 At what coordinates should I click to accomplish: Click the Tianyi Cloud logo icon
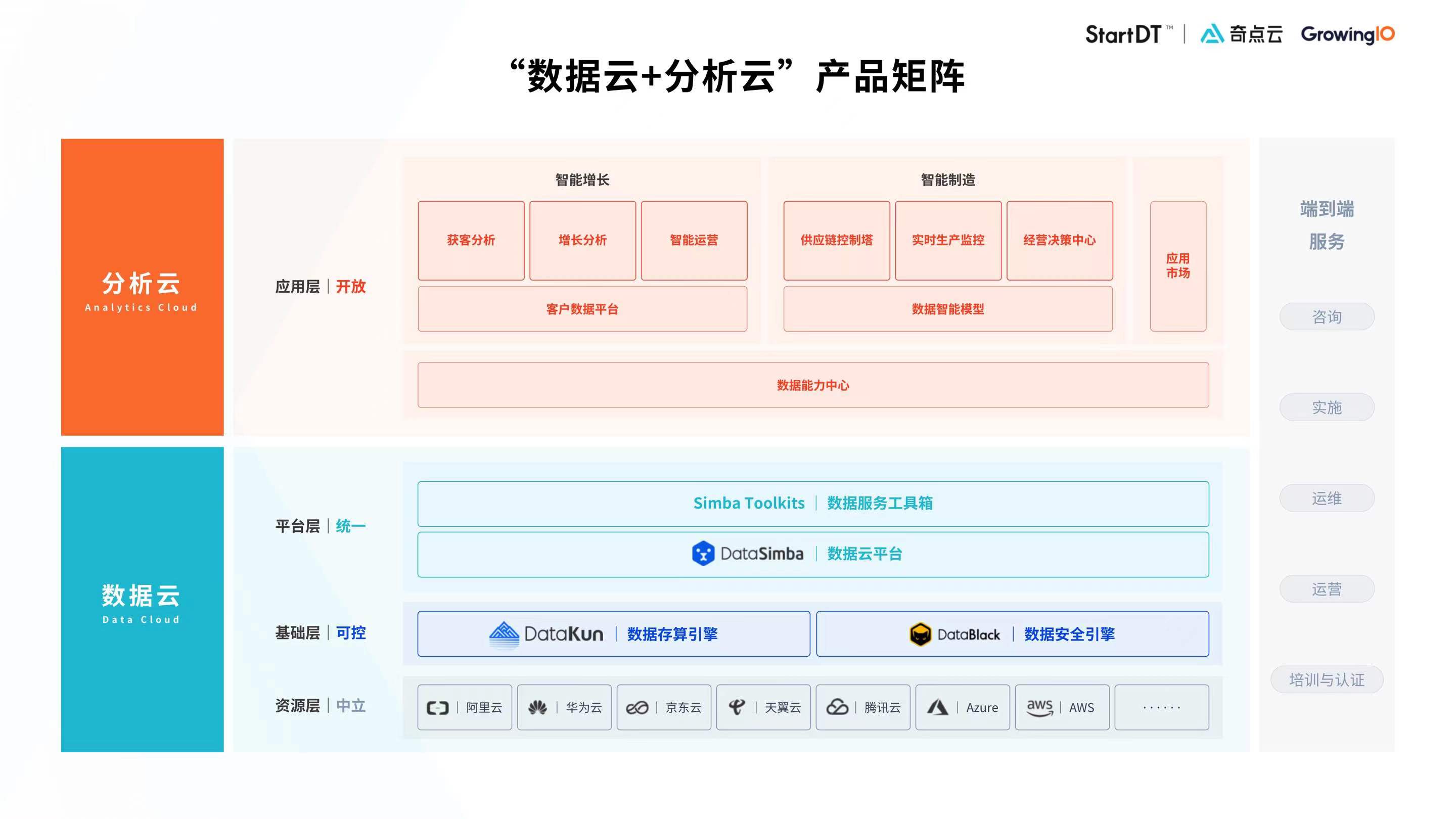point(736,707)
